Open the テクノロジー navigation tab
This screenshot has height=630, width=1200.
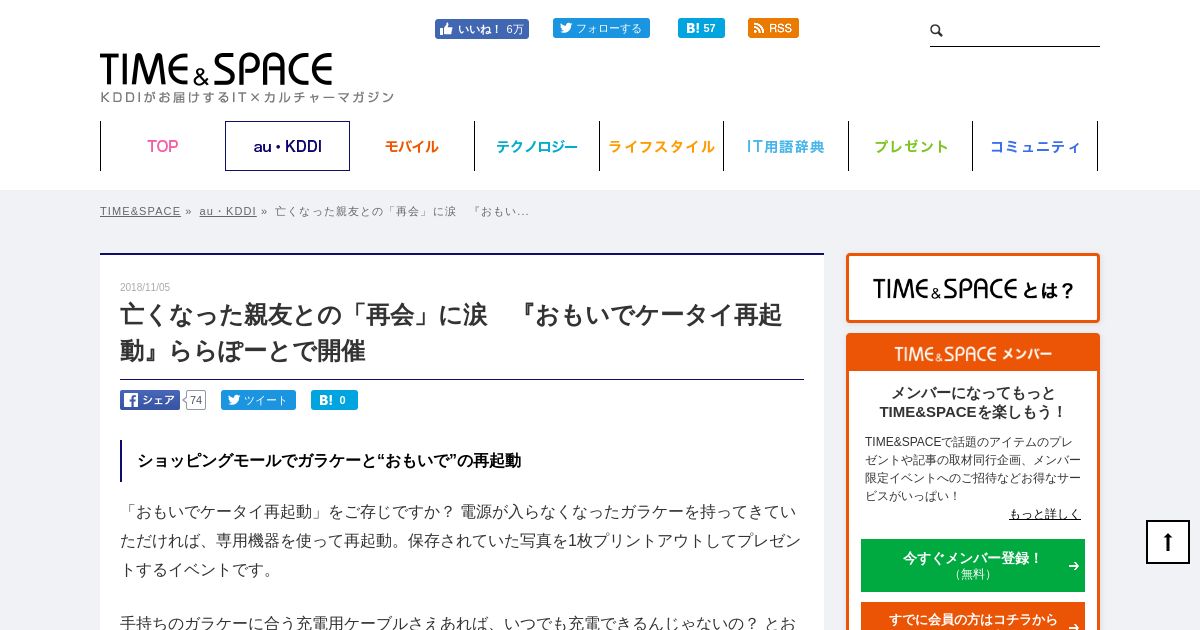click(537, 146)
